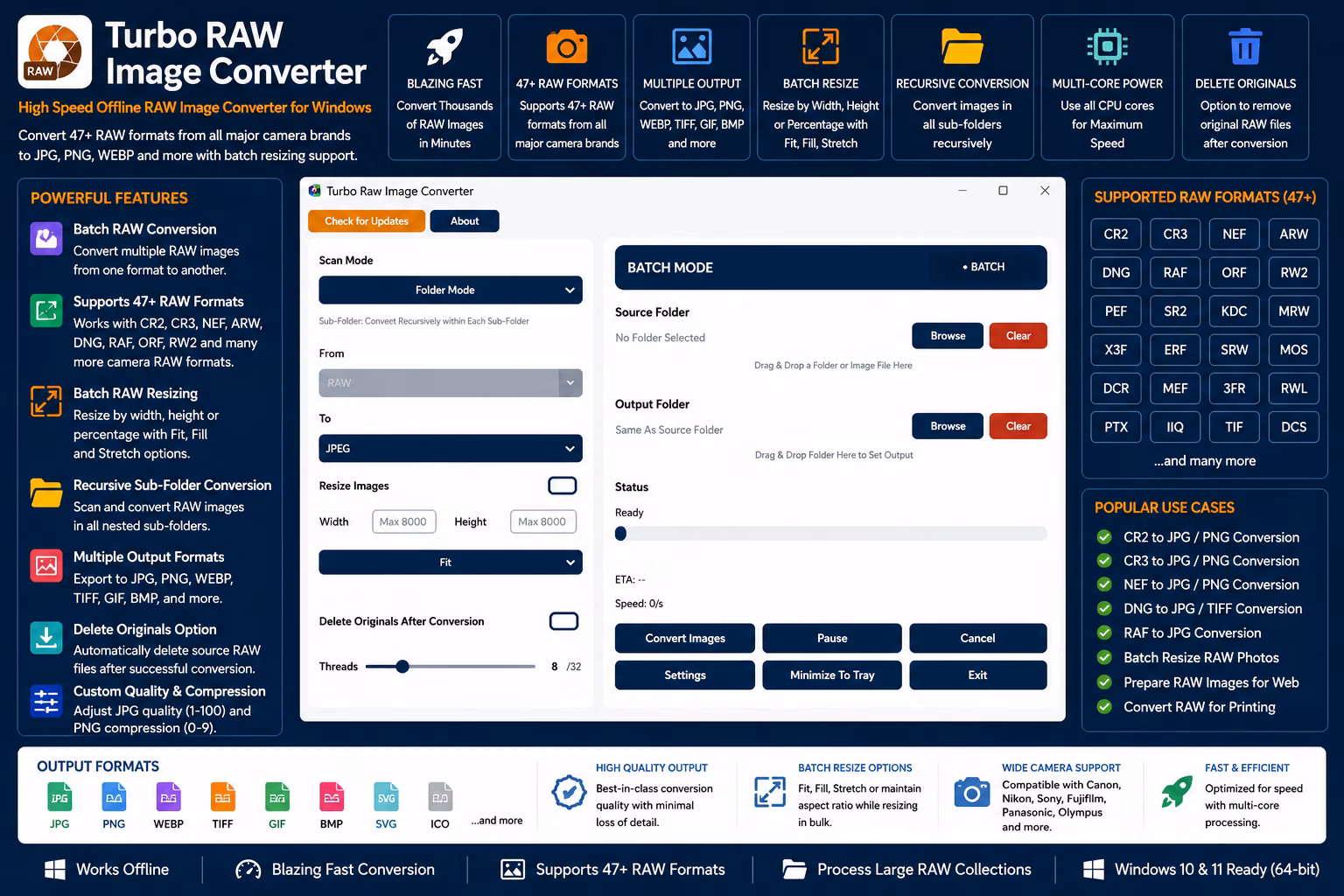
Task: Click the Cancel button
Action: [978, 638]
